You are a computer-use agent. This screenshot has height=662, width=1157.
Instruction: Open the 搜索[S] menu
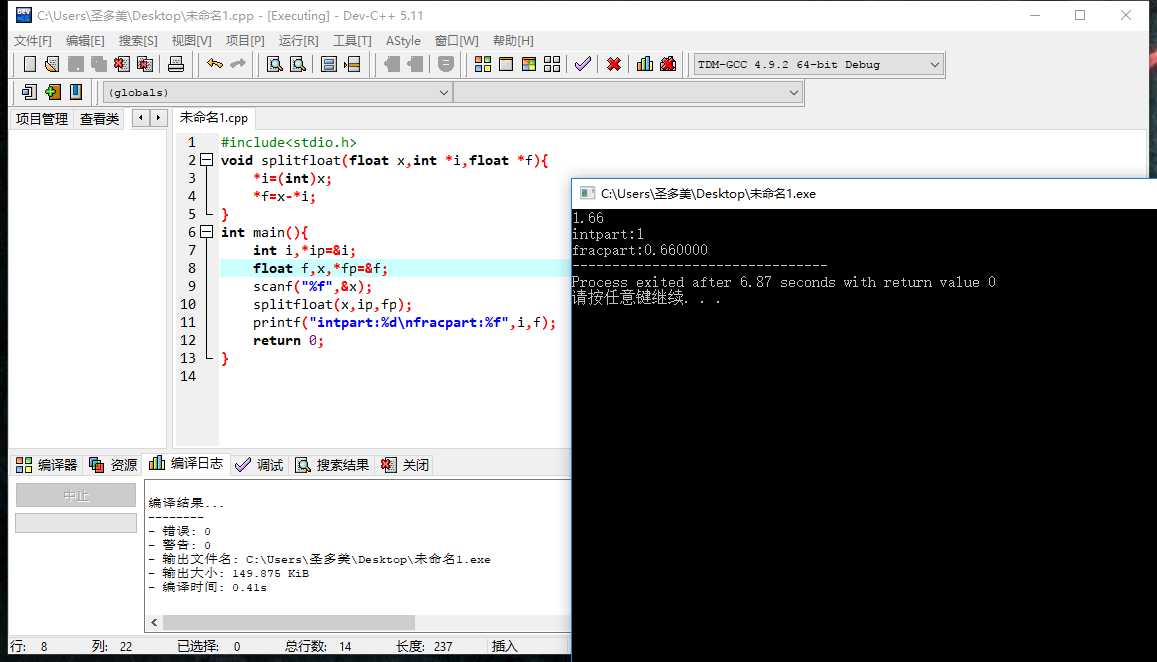[x=138, y=41]
